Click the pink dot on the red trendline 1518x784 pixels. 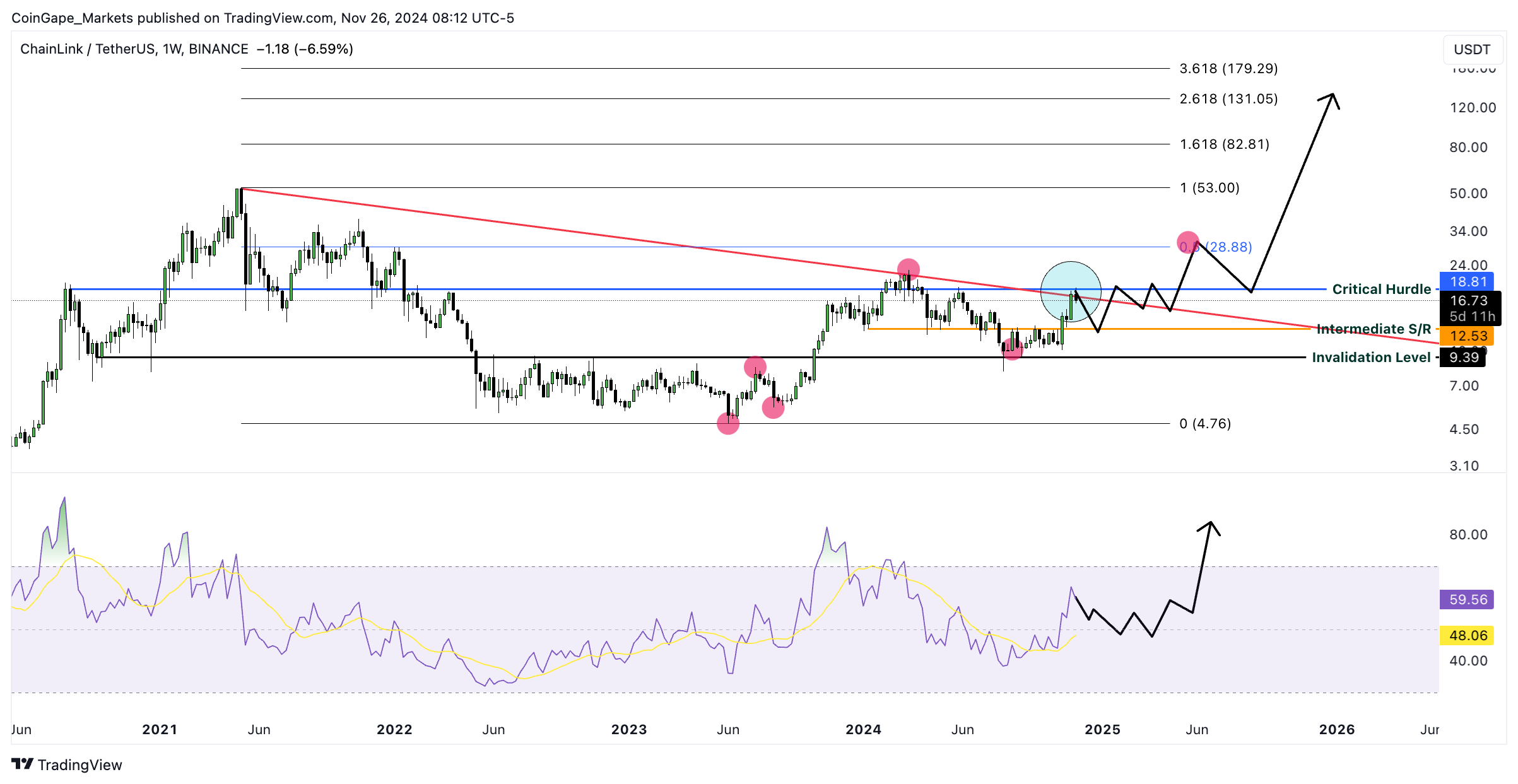click(908, 270)
